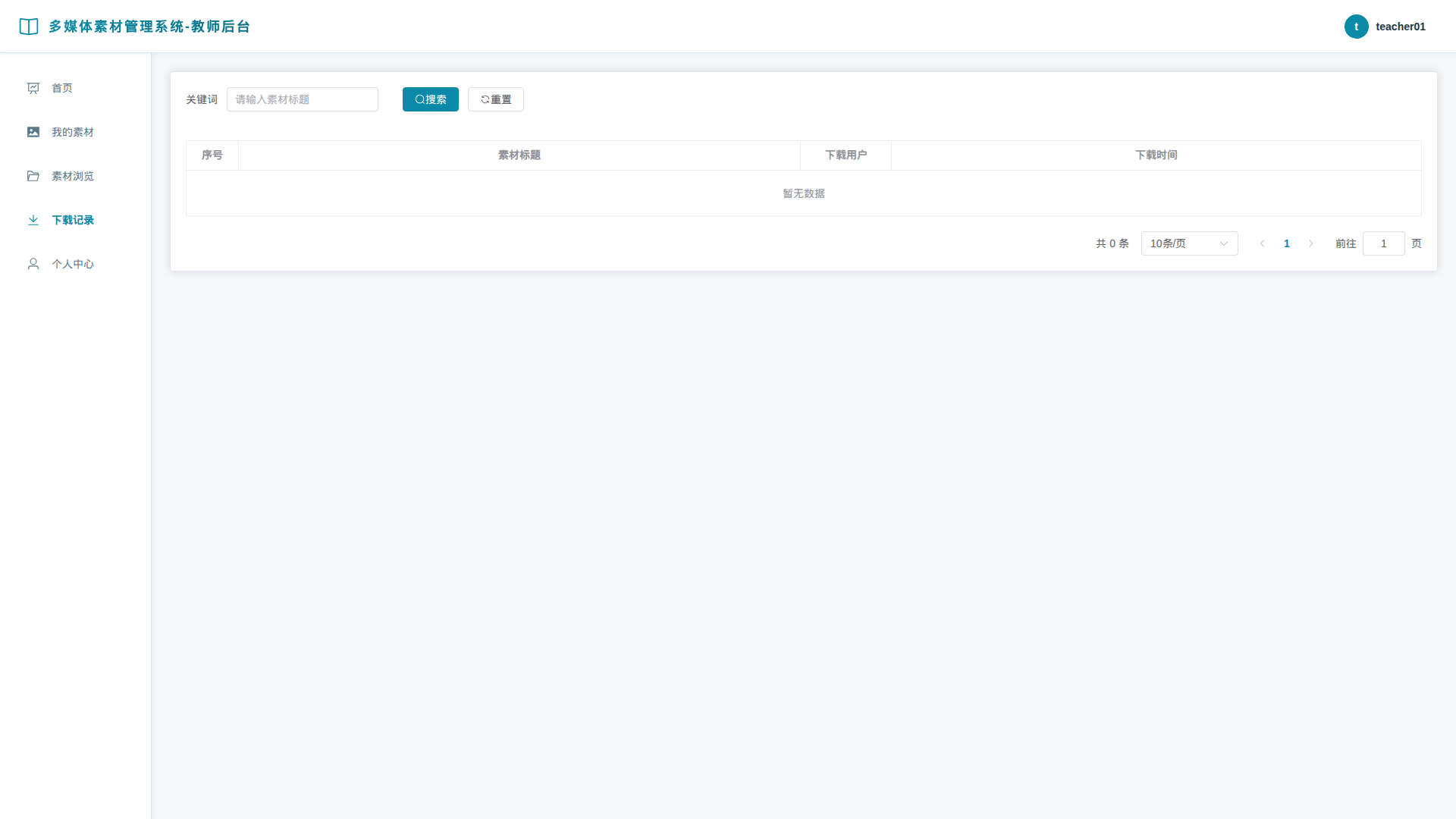Click the 关键词 label
The image size is (1456, 819).
click(202, 99)
